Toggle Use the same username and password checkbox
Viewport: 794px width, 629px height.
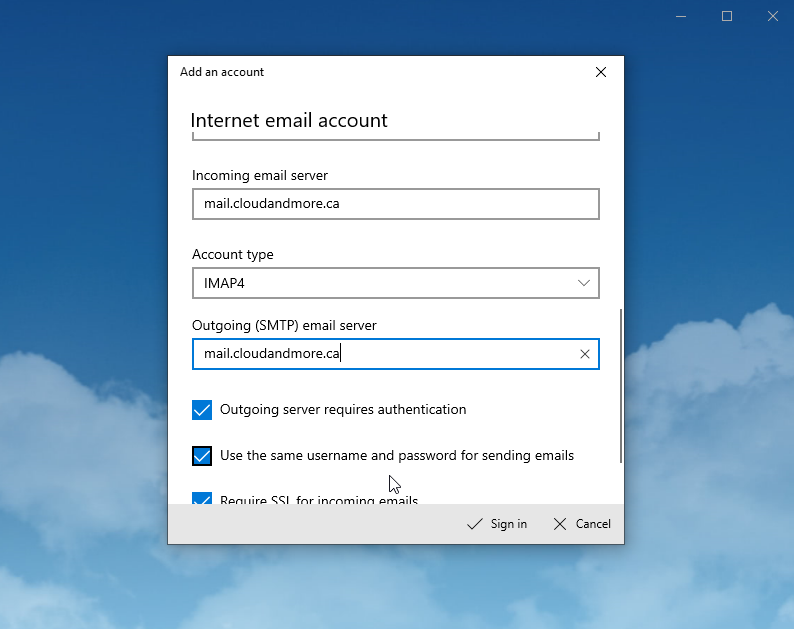202,456
